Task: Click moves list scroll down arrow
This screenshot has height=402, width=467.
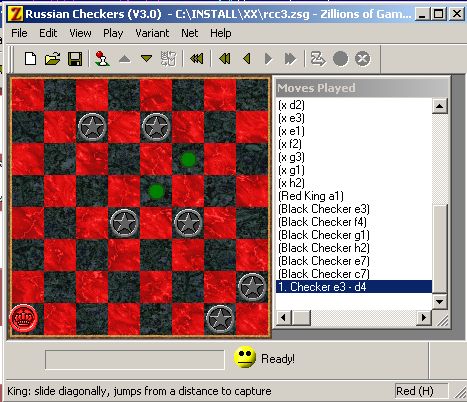Action: 439,301
